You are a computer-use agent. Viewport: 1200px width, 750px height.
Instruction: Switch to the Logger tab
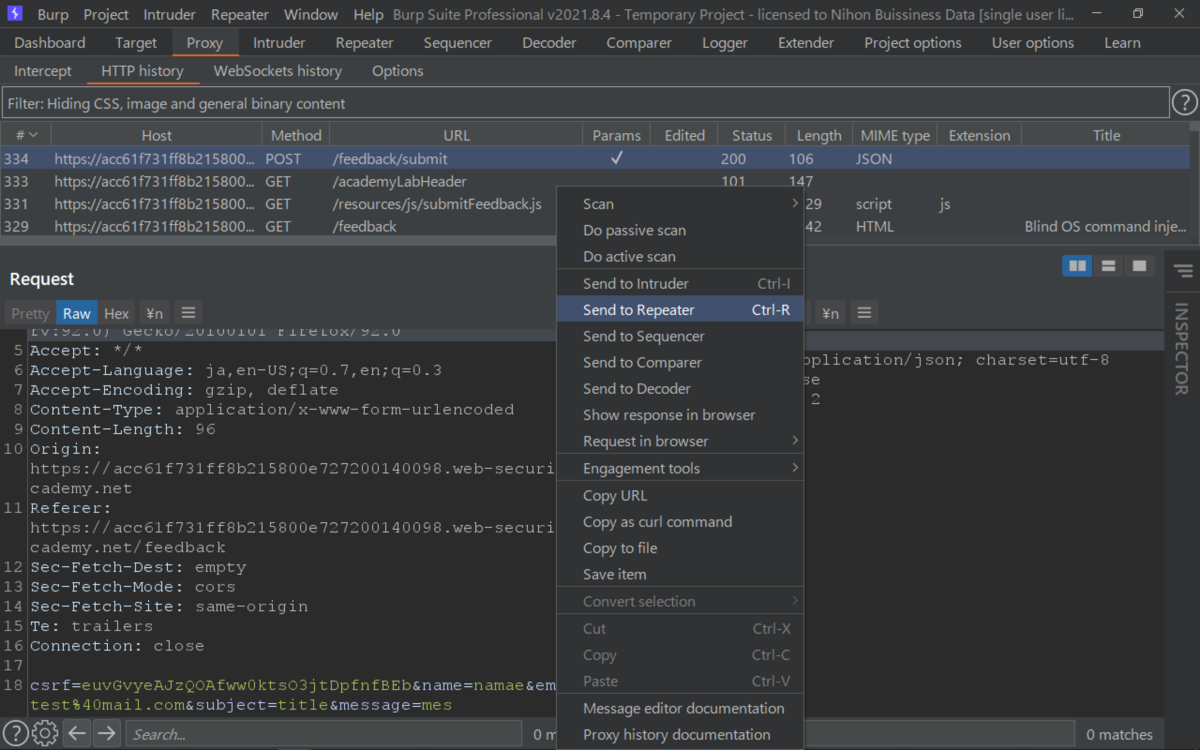pos(725,43)
